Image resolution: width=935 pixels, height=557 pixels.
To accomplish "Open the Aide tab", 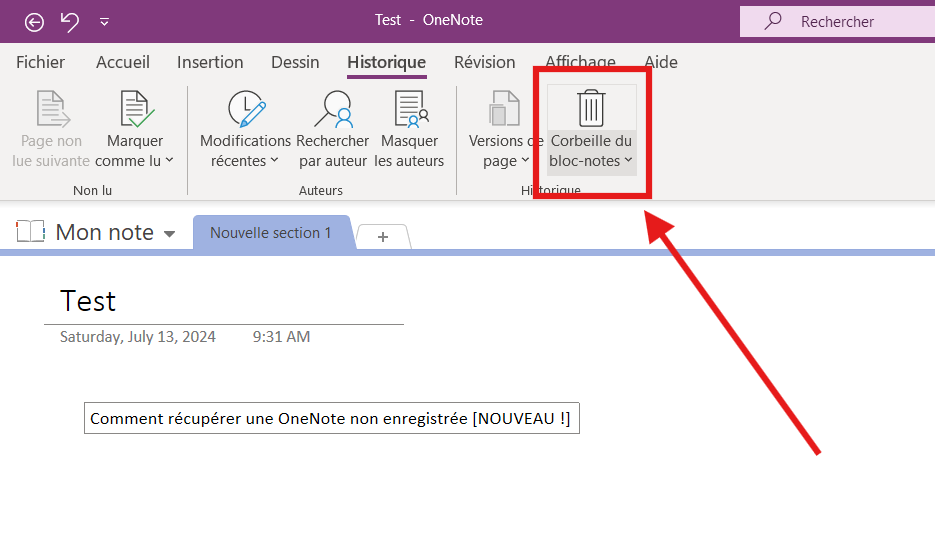I will tap(661, 62).
